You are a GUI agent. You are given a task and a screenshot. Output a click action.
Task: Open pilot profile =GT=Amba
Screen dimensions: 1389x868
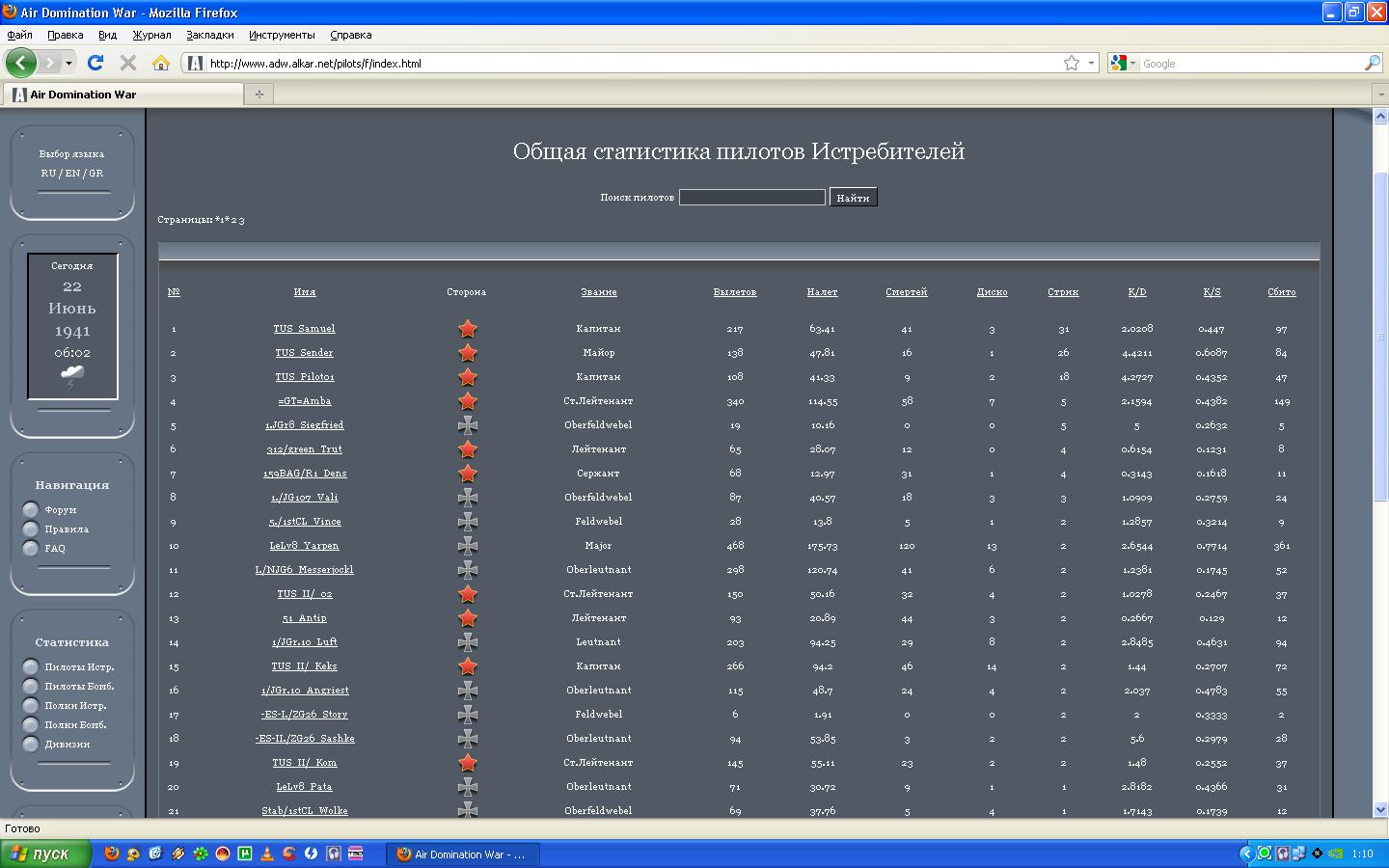coord(304,401)
